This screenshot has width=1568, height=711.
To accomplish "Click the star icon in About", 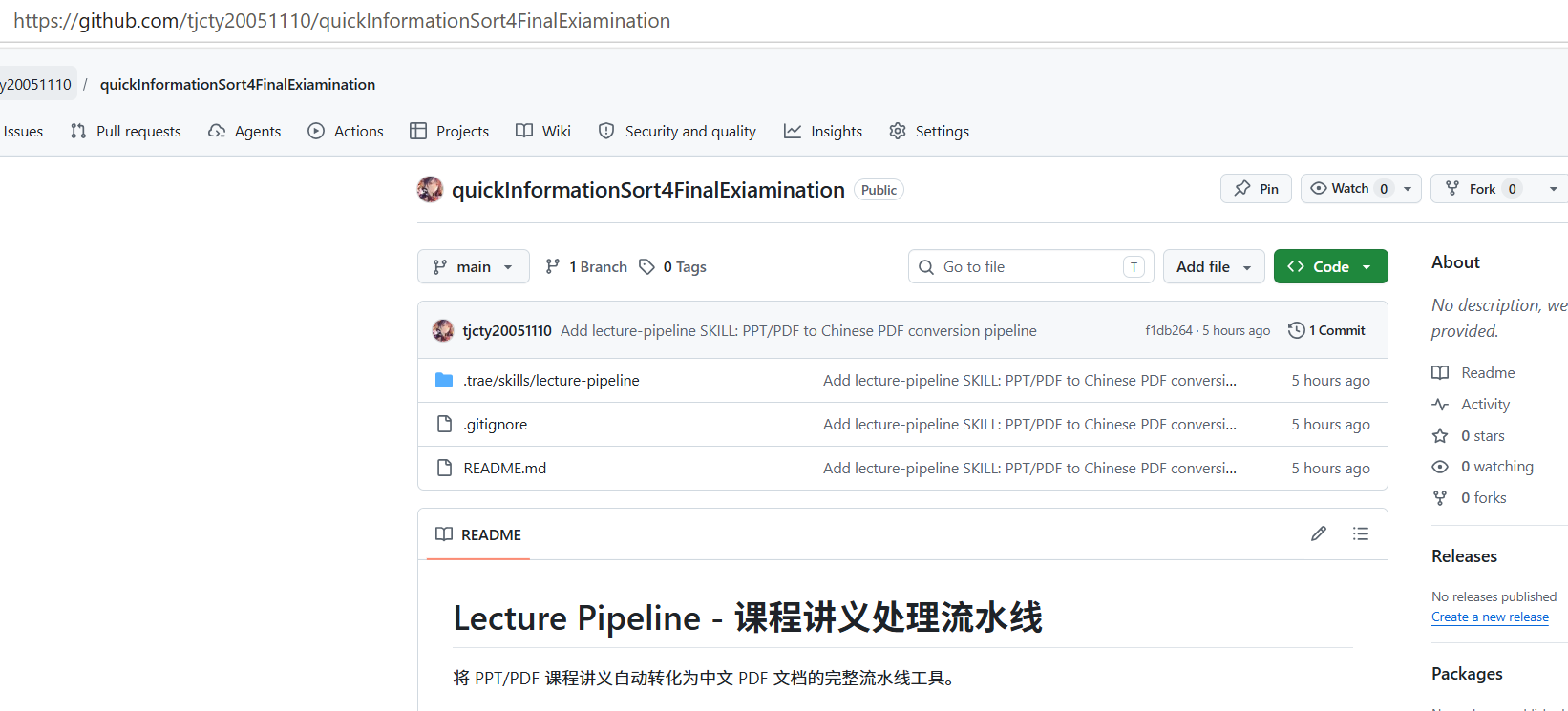I will coord(1440,435).
